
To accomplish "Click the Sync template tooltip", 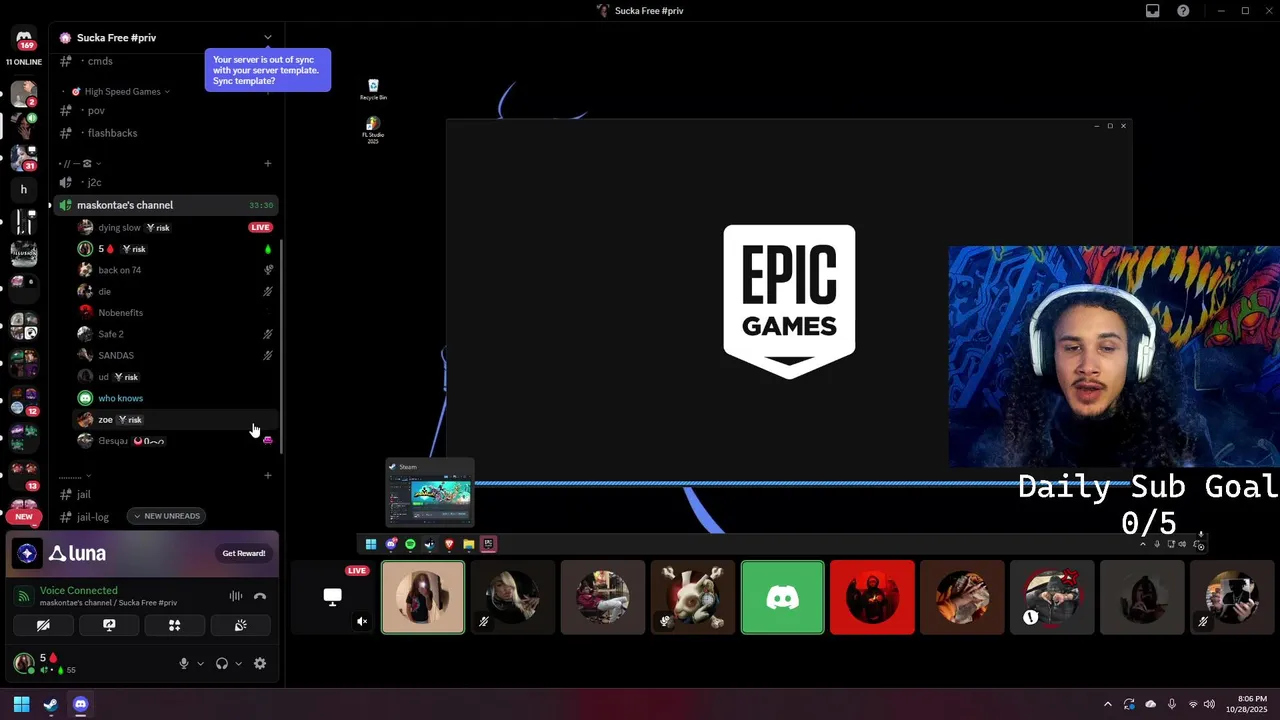I will [x=268, y=70].
